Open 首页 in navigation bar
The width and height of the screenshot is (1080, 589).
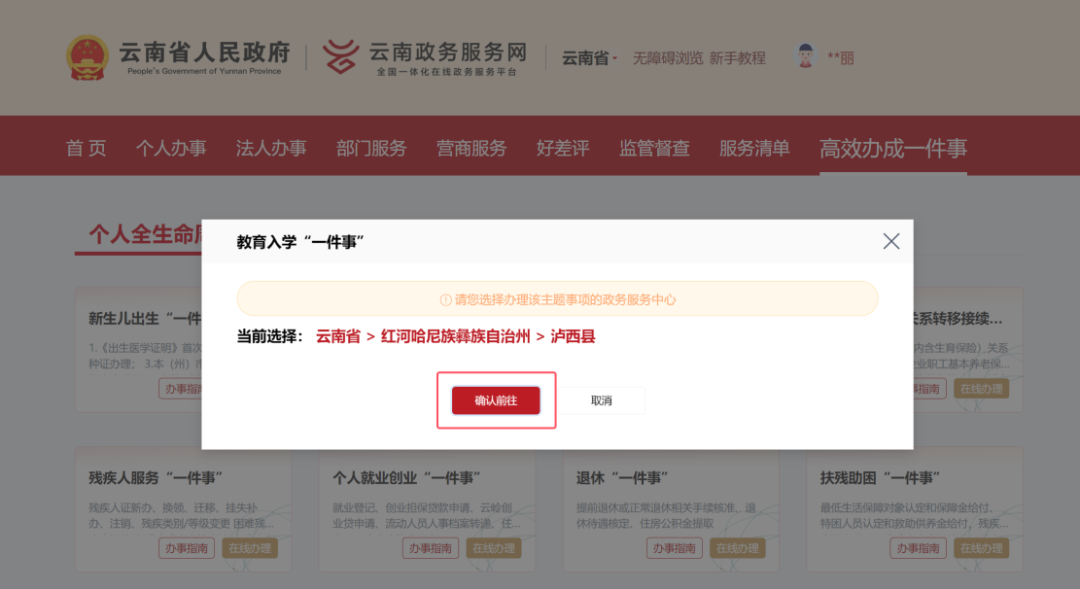86,148
